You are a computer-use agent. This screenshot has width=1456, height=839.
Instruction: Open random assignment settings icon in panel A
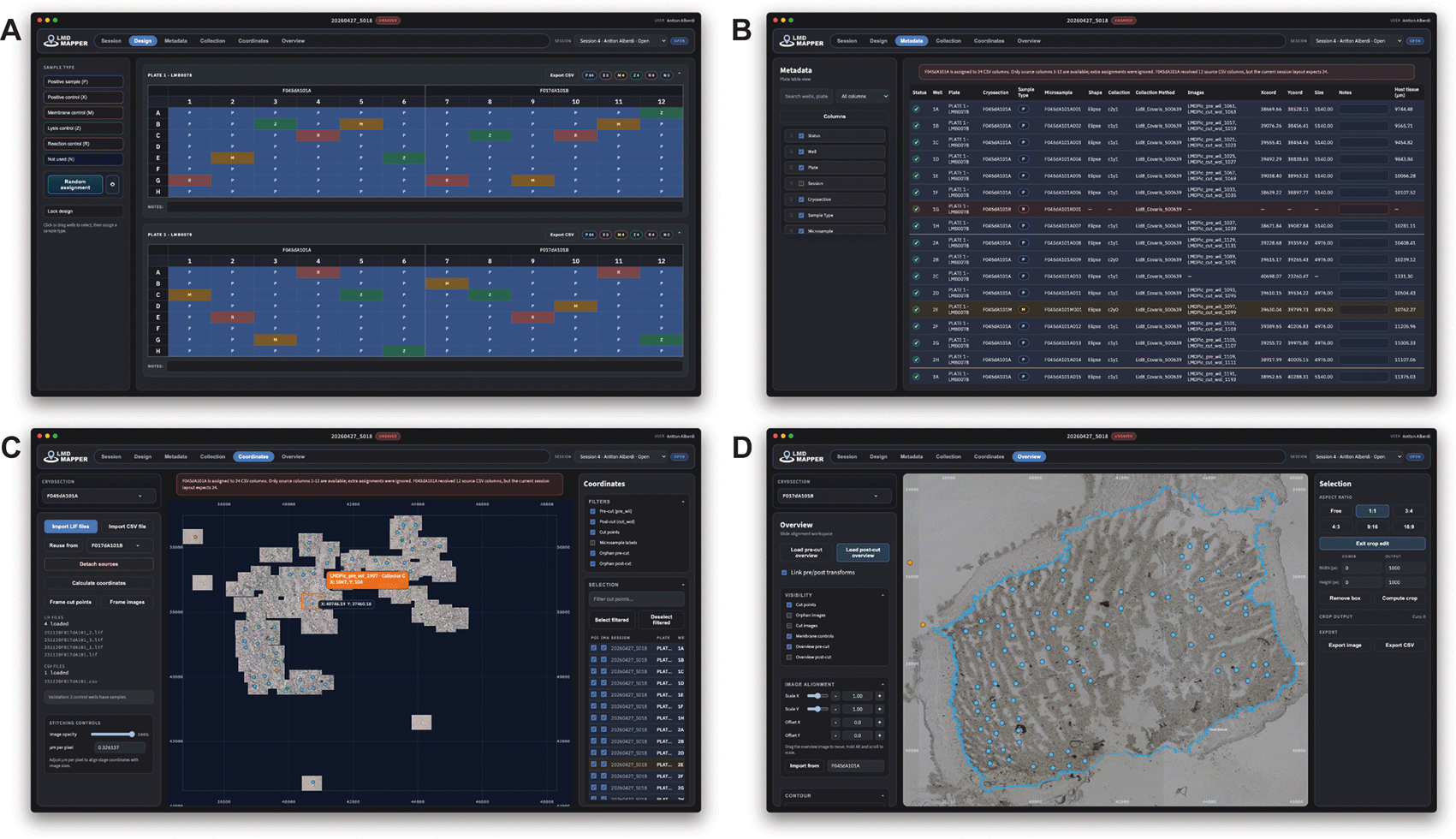(112, 184)
